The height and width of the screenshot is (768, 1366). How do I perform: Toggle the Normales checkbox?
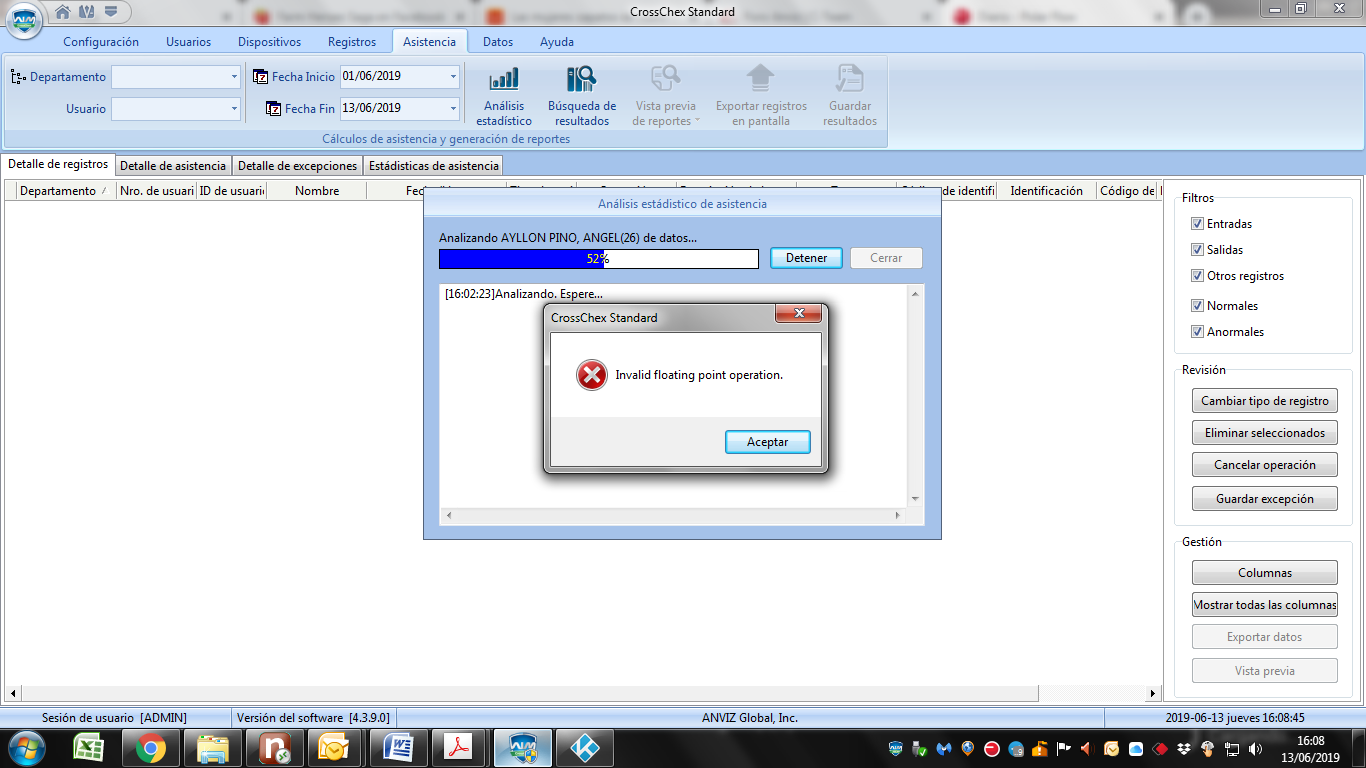click(x=1197, y=306)
